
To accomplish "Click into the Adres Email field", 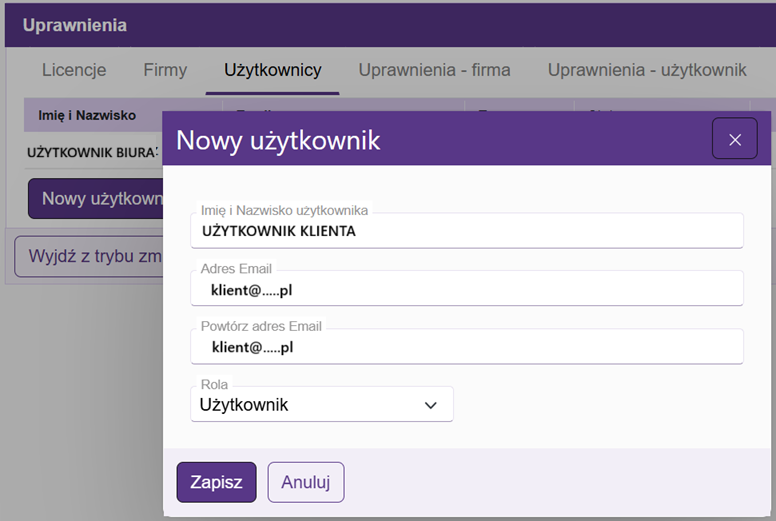I will (x=466, y=290).
